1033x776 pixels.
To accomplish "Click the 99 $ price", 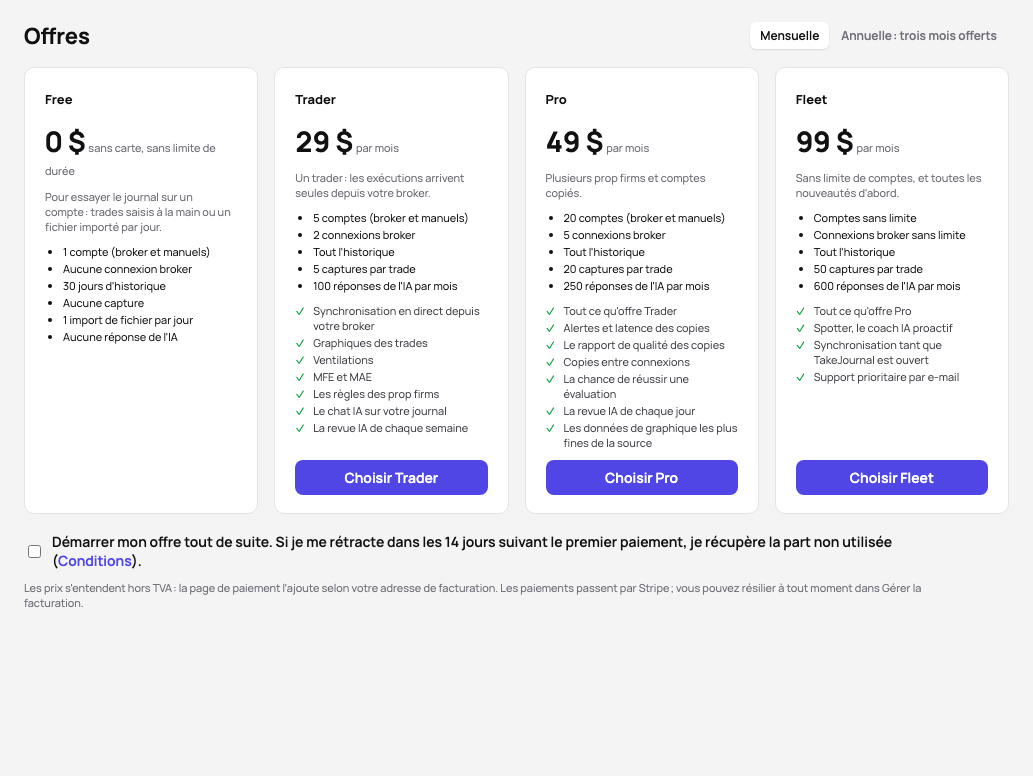I will click(824, 142).
